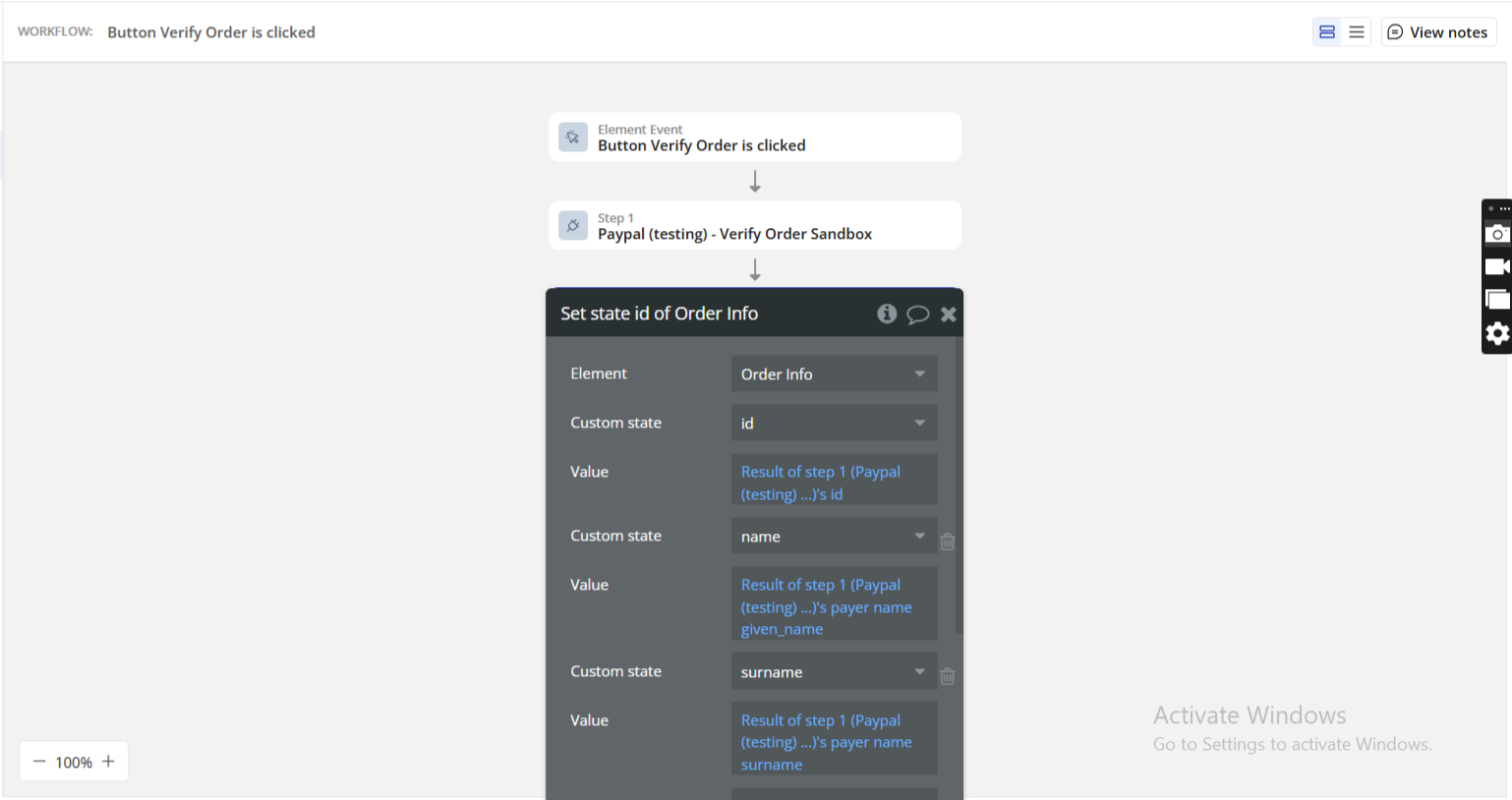This screenshot has width=1512, height=800.
Task: Zoom in with the plus icon
Action: (x=108, y=762)
